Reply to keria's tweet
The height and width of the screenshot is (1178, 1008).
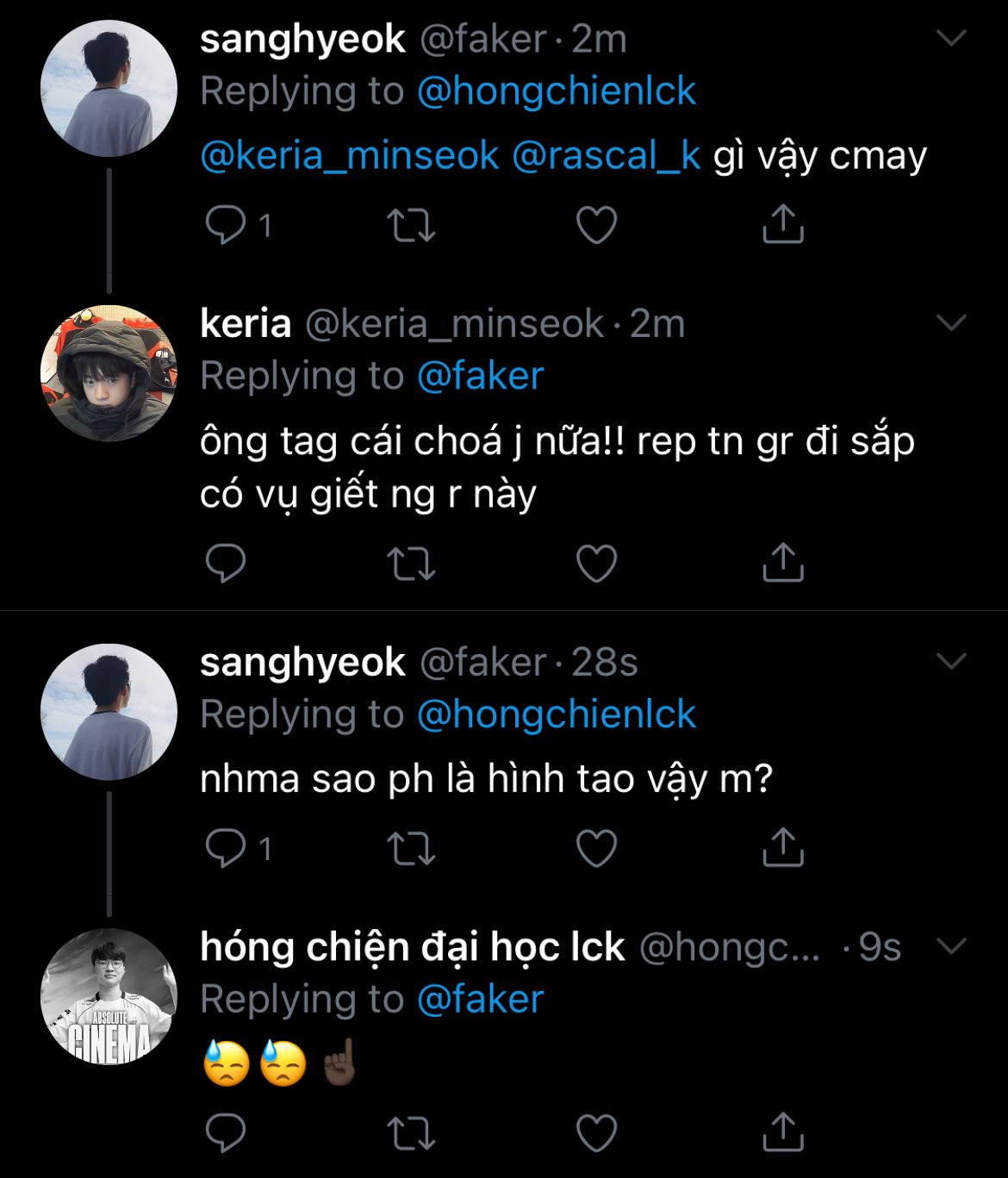tap(227, 564)
